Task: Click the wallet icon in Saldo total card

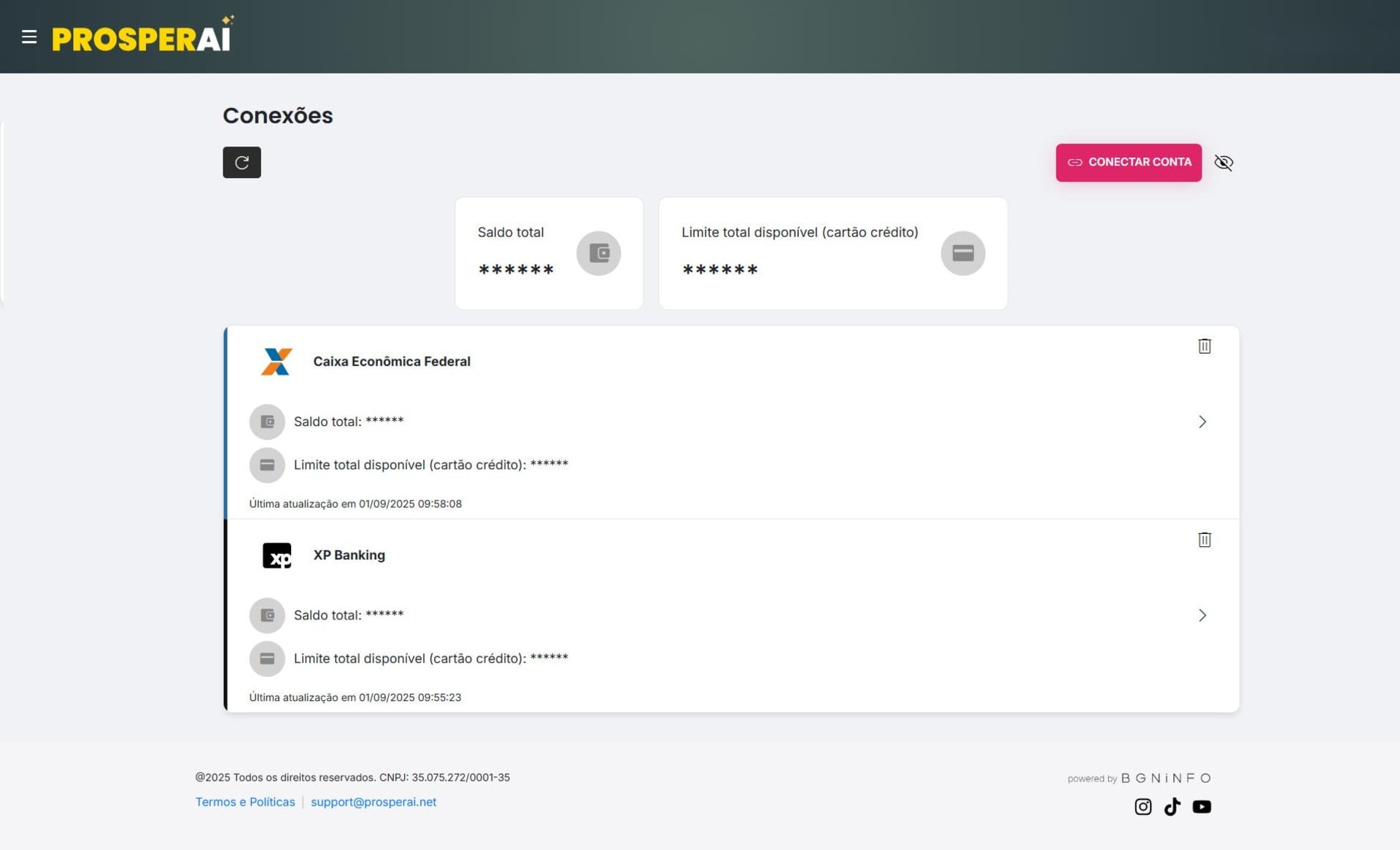Action: (598, 253)
